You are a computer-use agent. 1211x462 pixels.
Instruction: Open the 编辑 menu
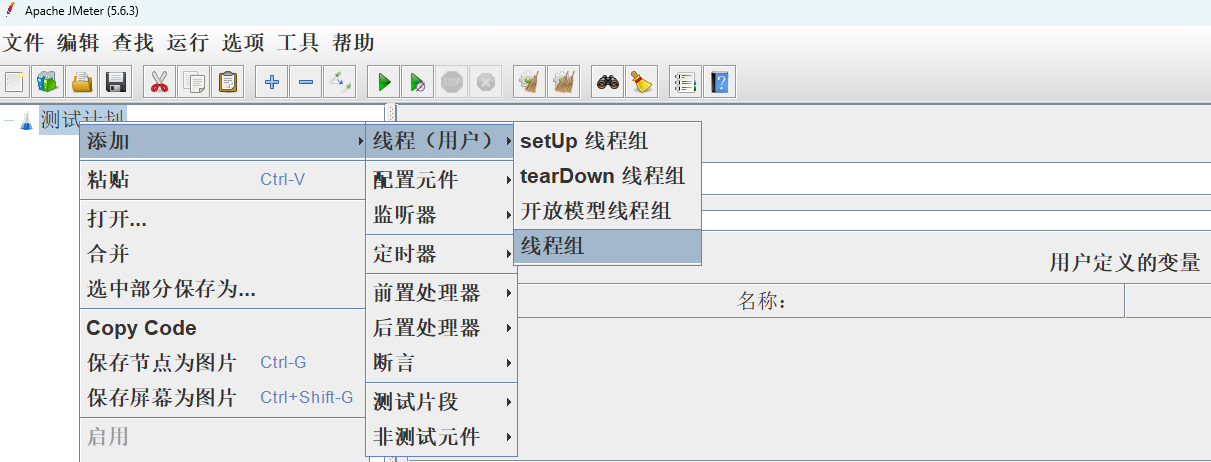78,43
